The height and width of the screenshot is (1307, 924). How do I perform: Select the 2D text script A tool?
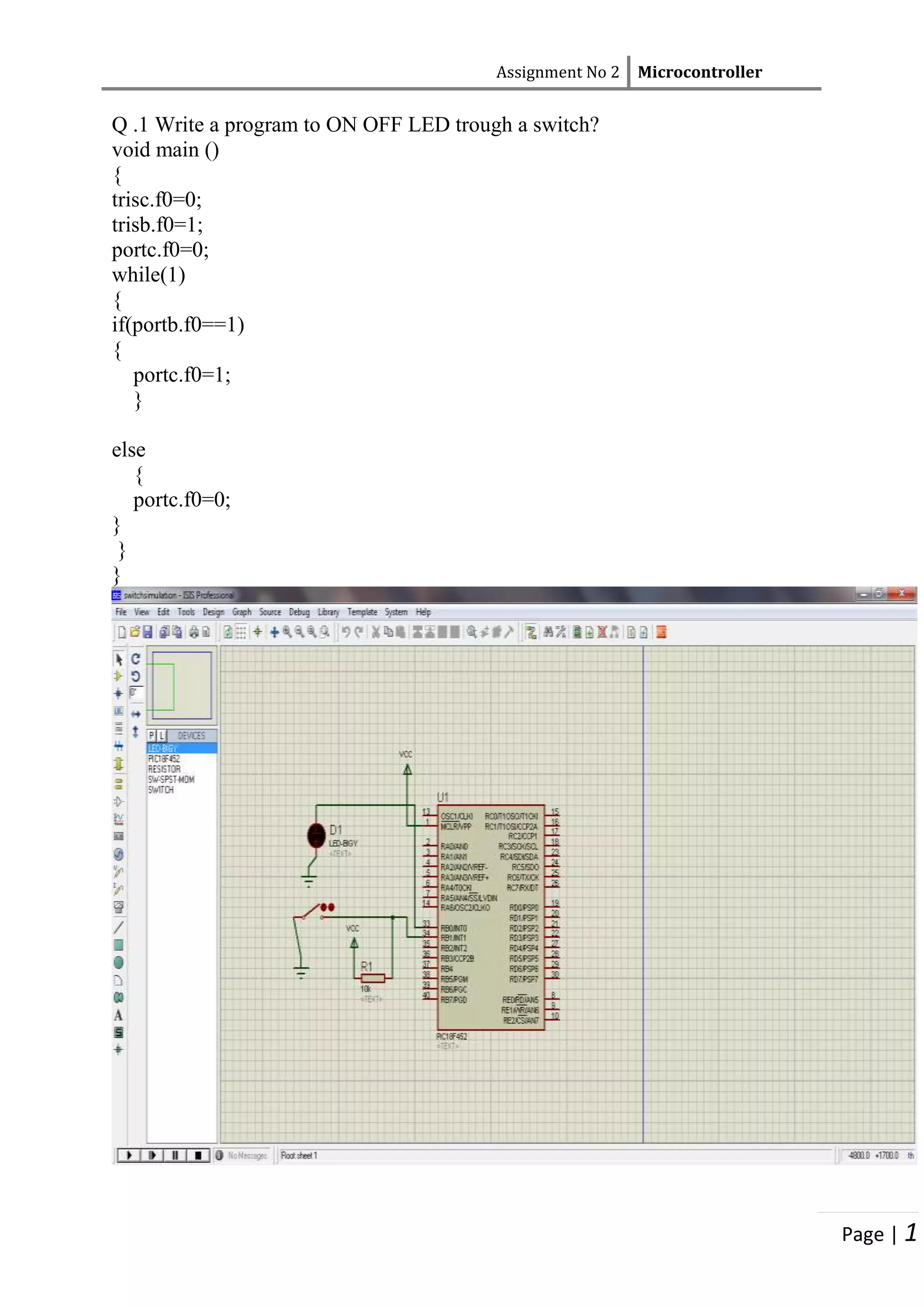tap(118, 1015)
